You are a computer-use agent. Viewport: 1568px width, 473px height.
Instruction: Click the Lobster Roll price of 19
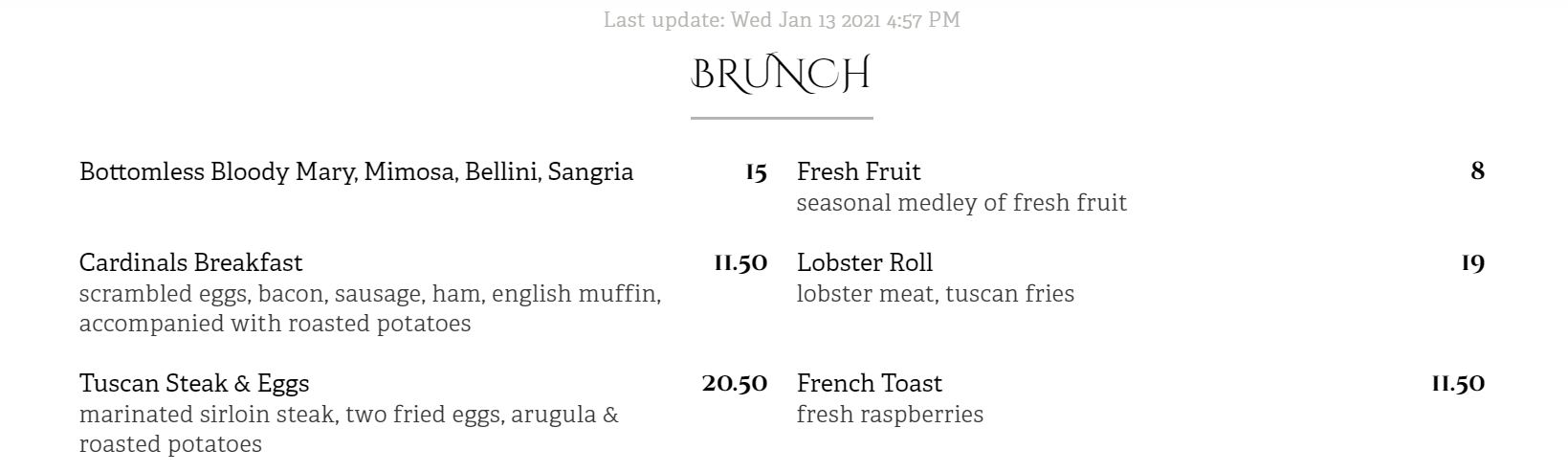1472,262
